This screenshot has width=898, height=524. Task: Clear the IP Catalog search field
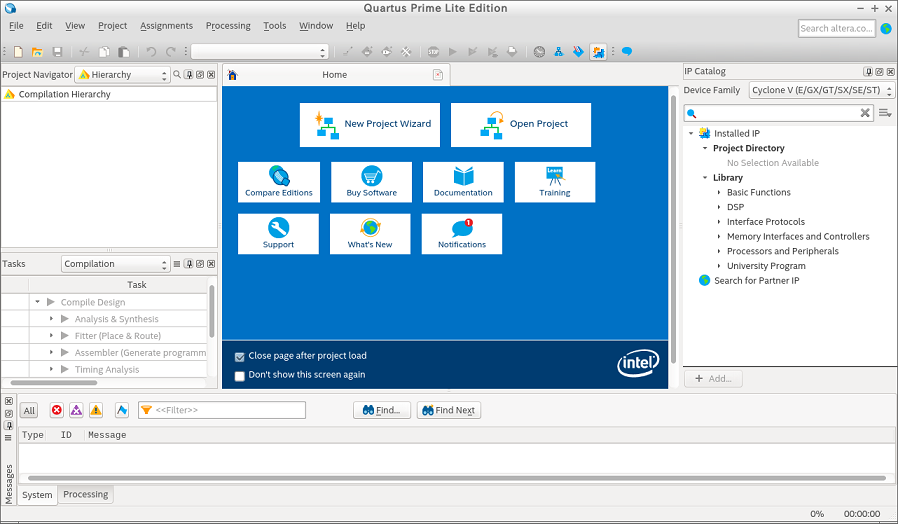[x=865, y=113]
